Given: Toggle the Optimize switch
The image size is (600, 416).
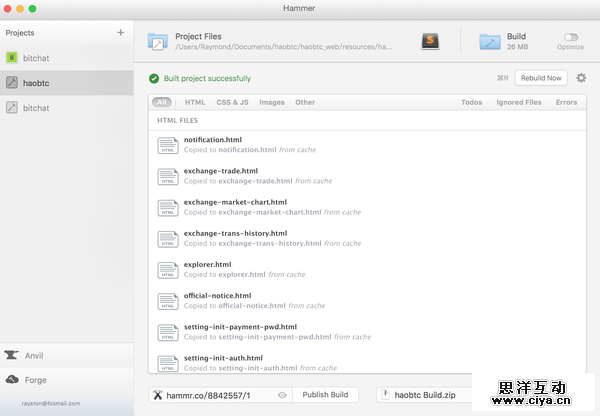Looking at the screenshot, I should tap(571, 37).
